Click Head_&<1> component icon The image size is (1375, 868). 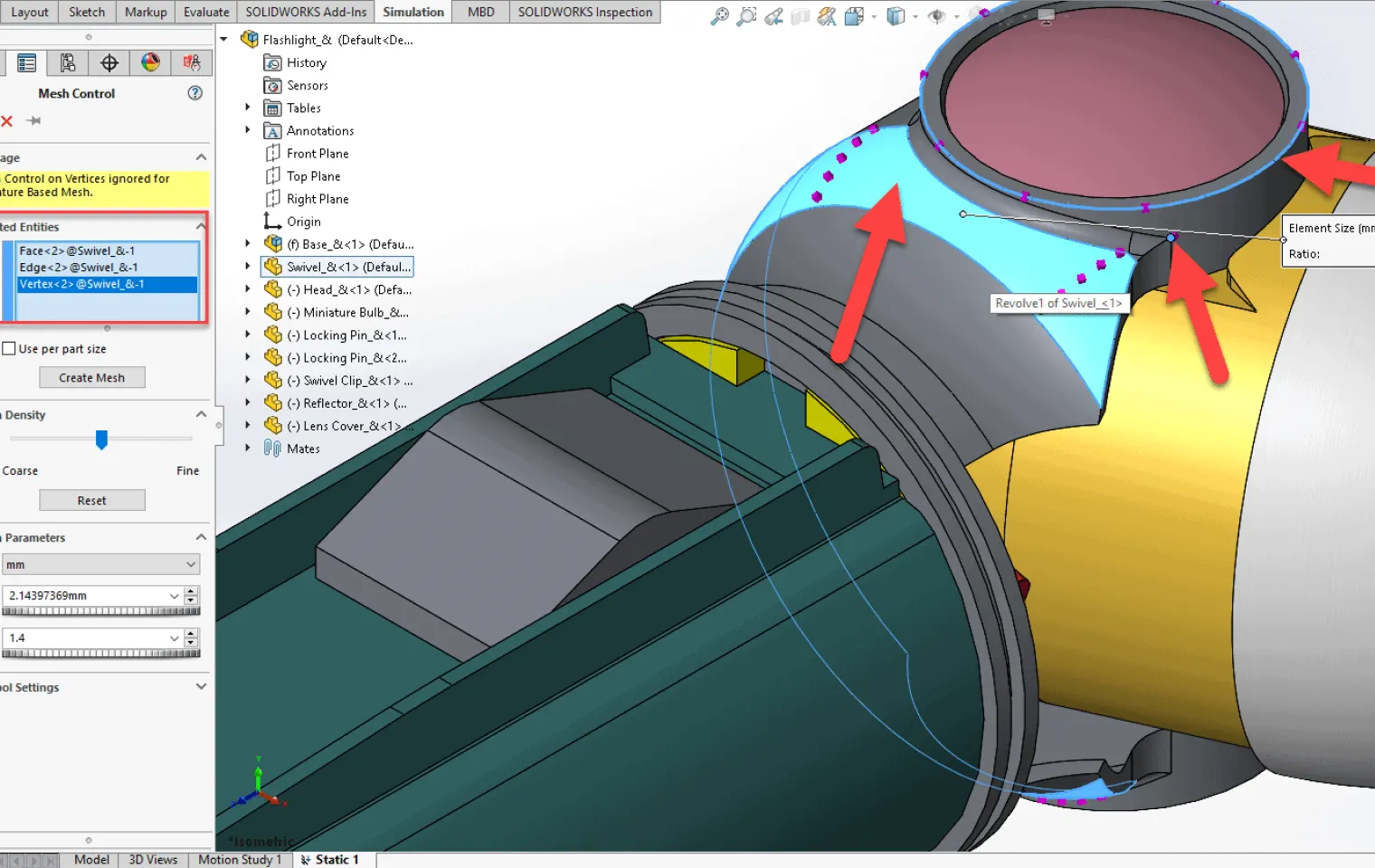(x=272, y=289)
